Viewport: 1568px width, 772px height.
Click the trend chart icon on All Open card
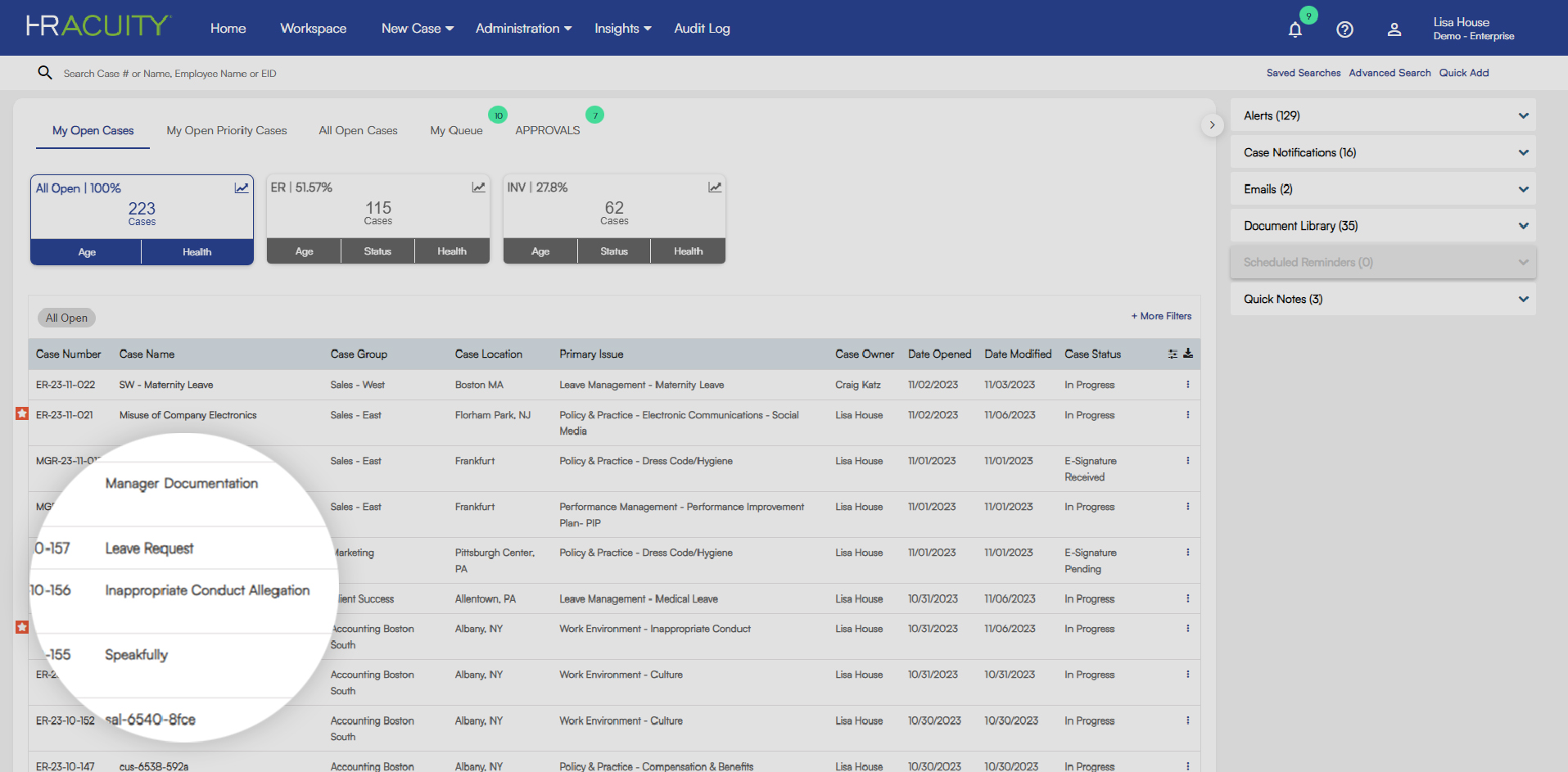(x=242, y=187)
